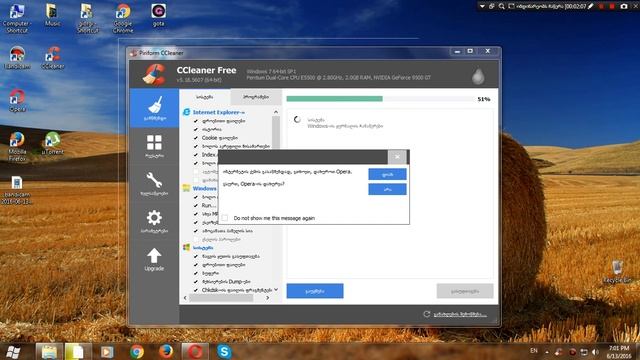Viewport: 640px width, 360px height.
Task: Open the gota desktop icon
Action: pyautogui.click(x=158, y=15)
